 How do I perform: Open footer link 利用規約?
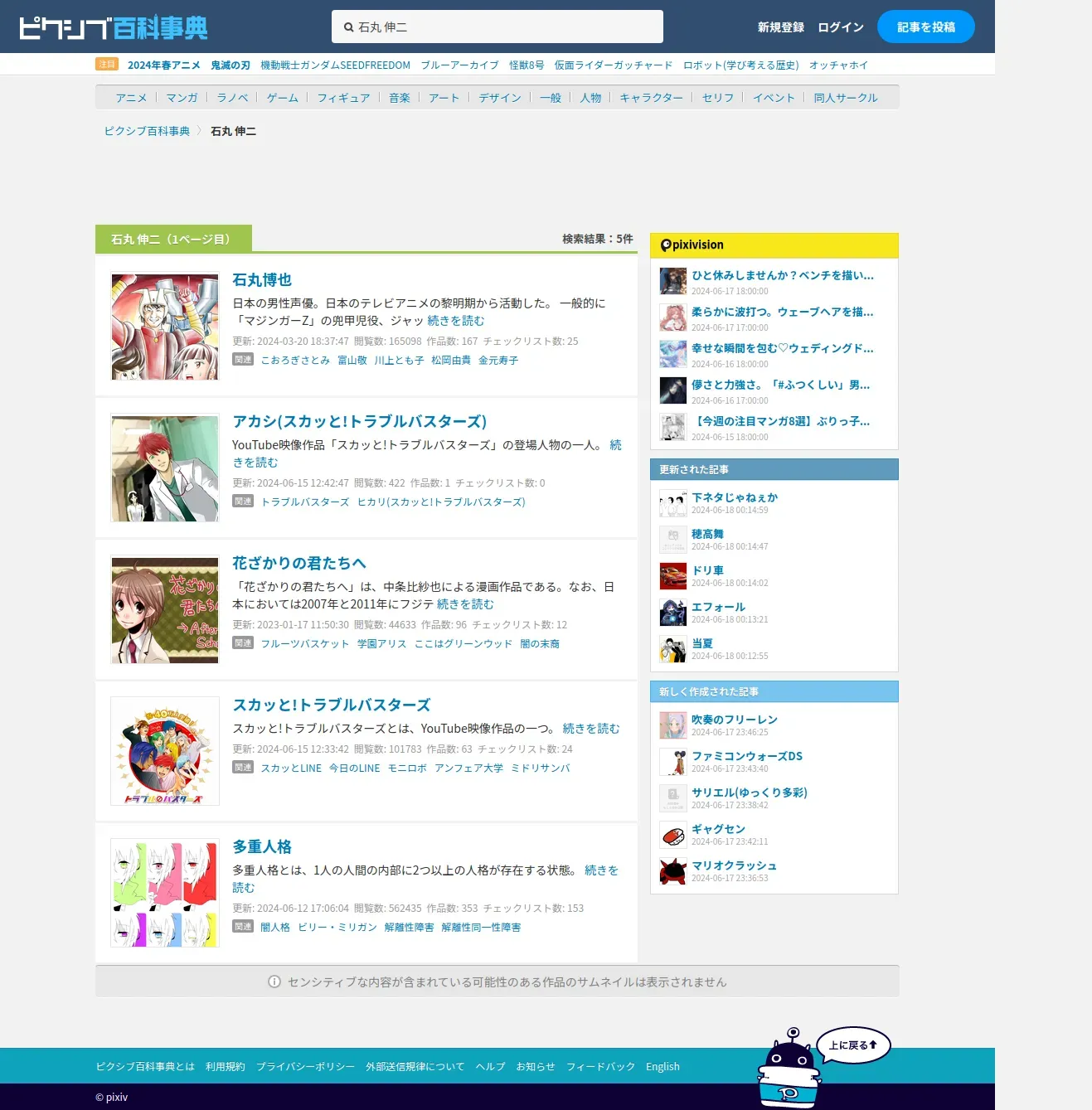point(226,1067)
